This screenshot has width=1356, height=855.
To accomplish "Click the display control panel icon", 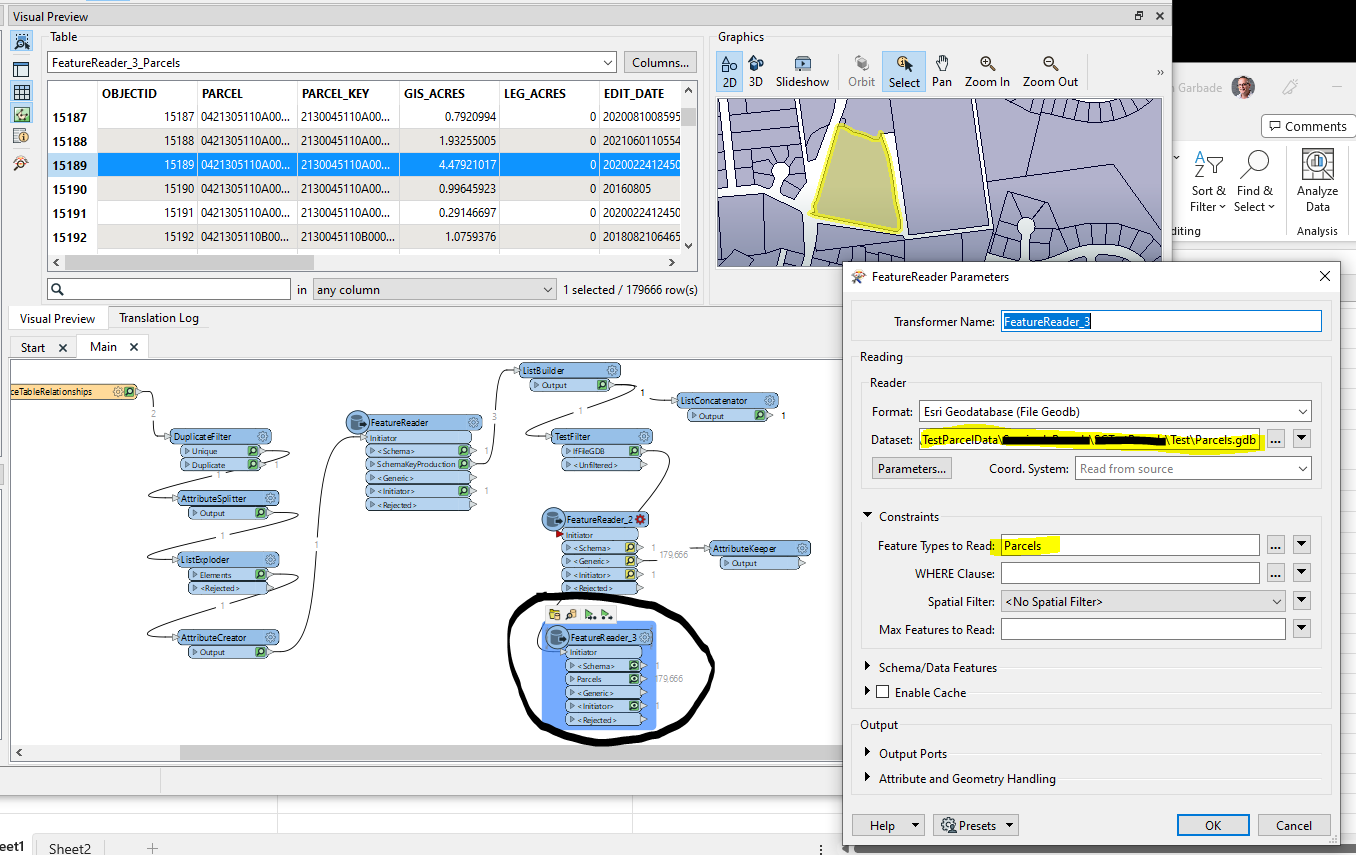I will (x=21, y=69).
